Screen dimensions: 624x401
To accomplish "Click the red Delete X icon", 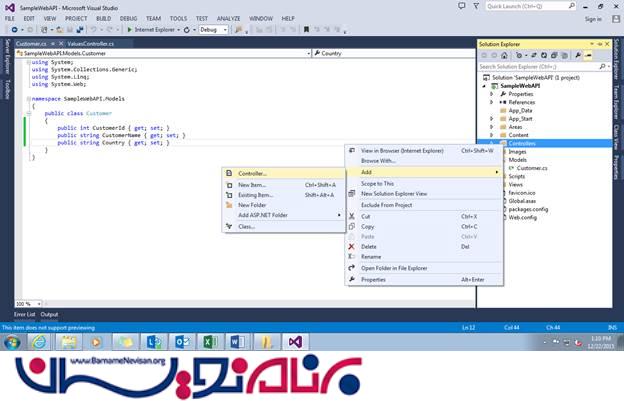I will tap(351, 246).
